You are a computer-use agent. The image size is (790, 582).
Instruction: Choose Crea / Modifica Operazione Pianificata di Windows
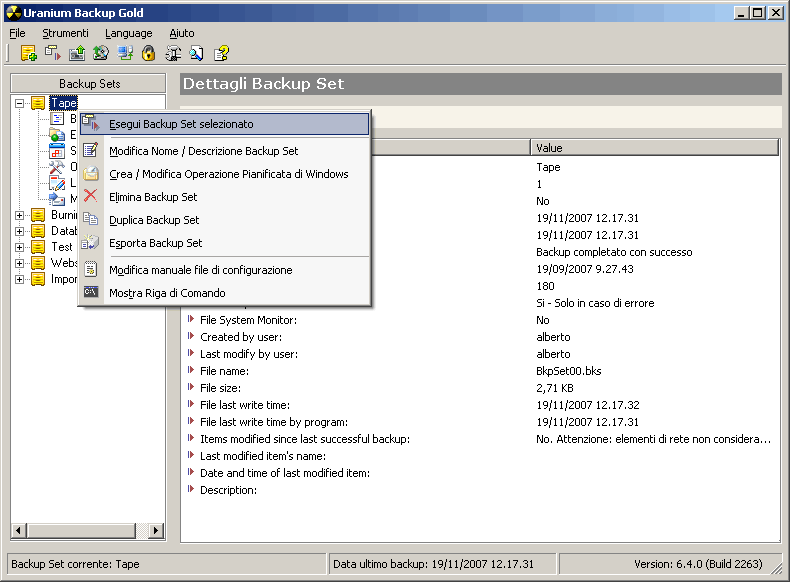tap(224, 174)
